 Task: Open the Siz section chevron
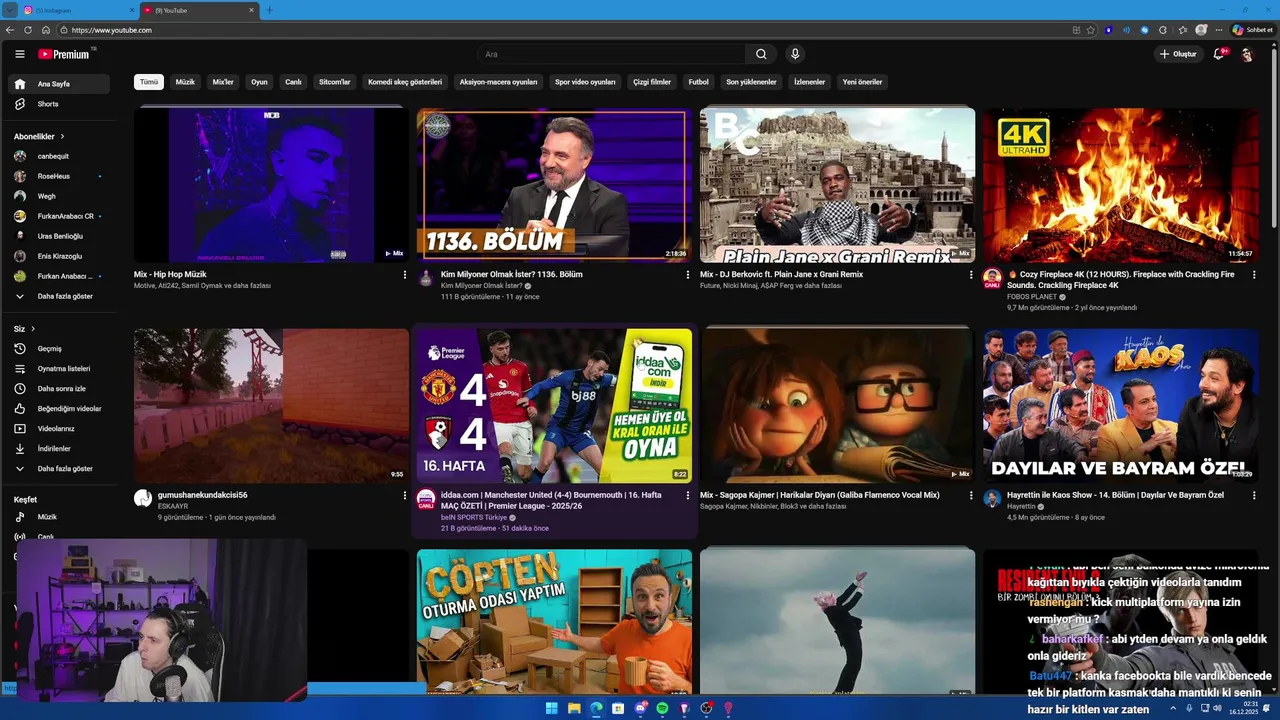[x=32, y=329]
